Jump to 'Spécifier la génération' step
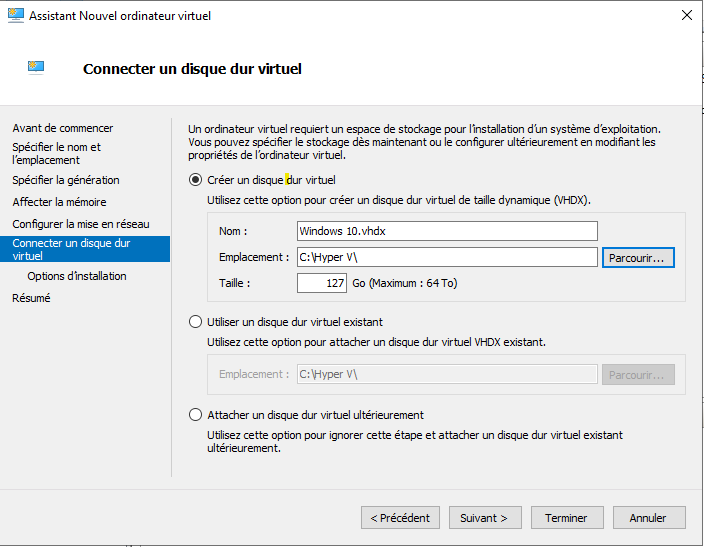The image size is (704, 547). [x=66, y=180]
